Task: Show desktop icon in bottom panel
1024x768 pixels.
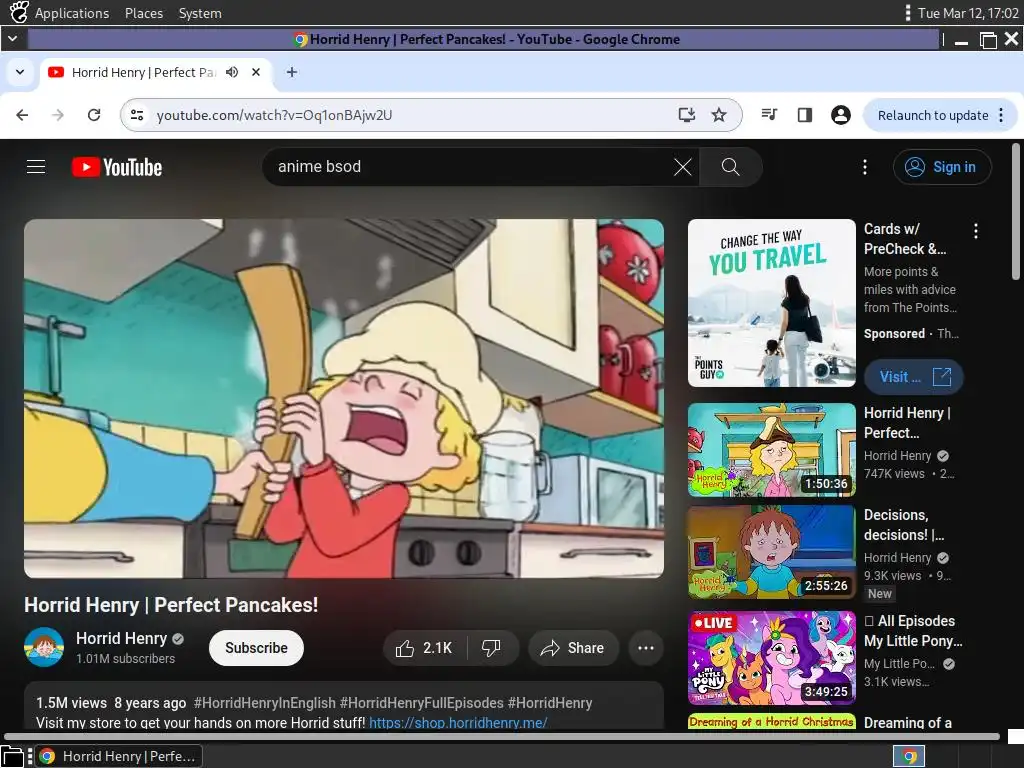Action: click(12, 756)
